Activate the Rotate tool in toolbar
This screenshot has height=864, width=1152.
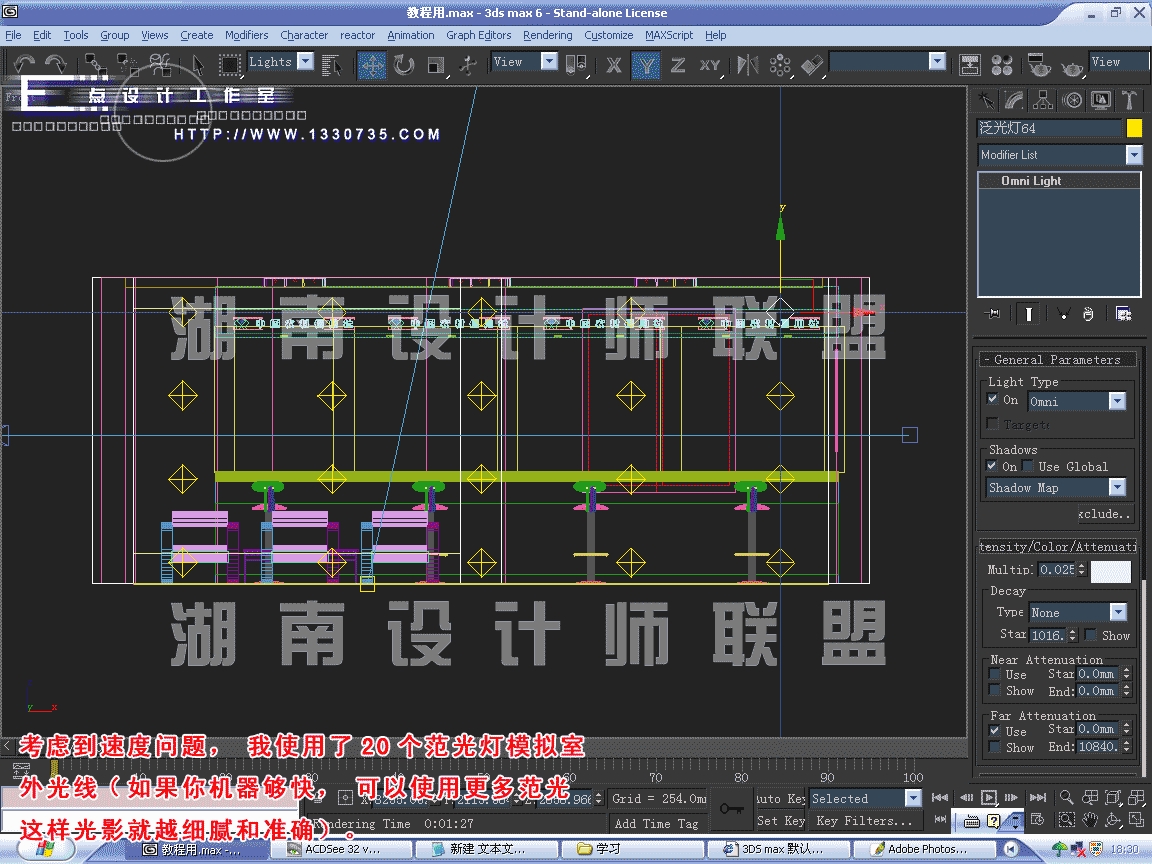point(404,65)
